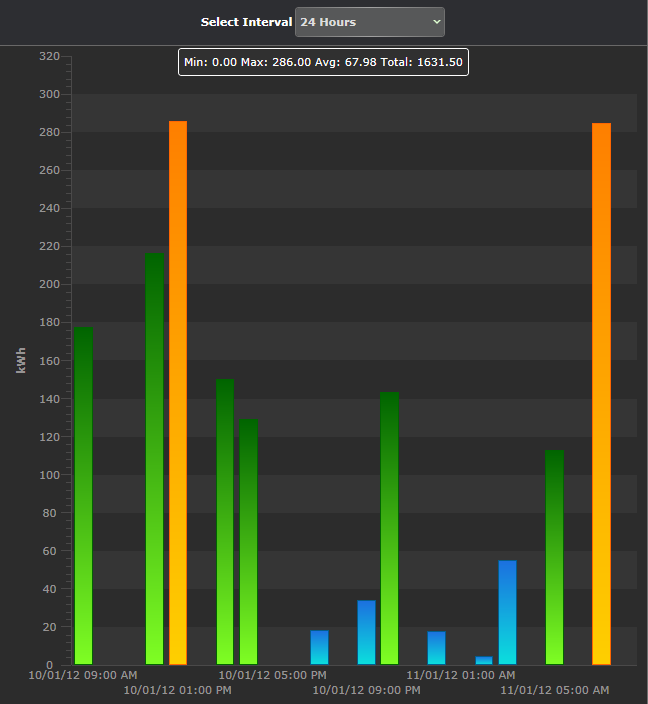Select the smallest blue bar near 01:00 AM

[x=484, y=660]
